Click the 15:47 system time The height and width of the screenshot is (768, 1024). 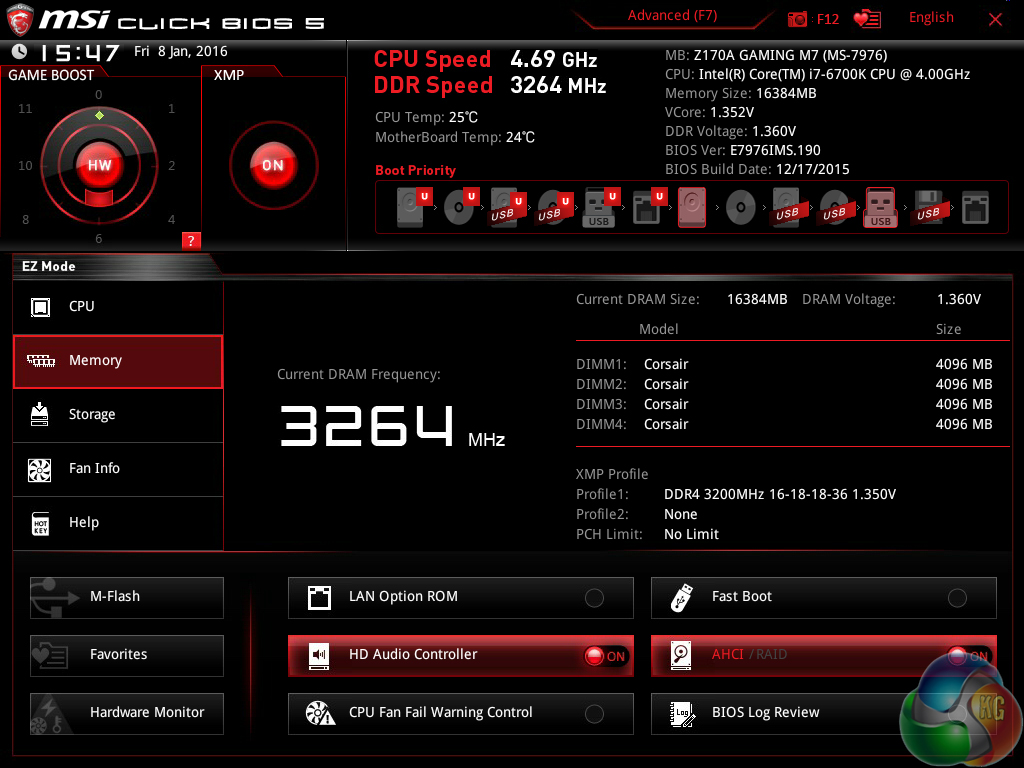pos(80,52)
